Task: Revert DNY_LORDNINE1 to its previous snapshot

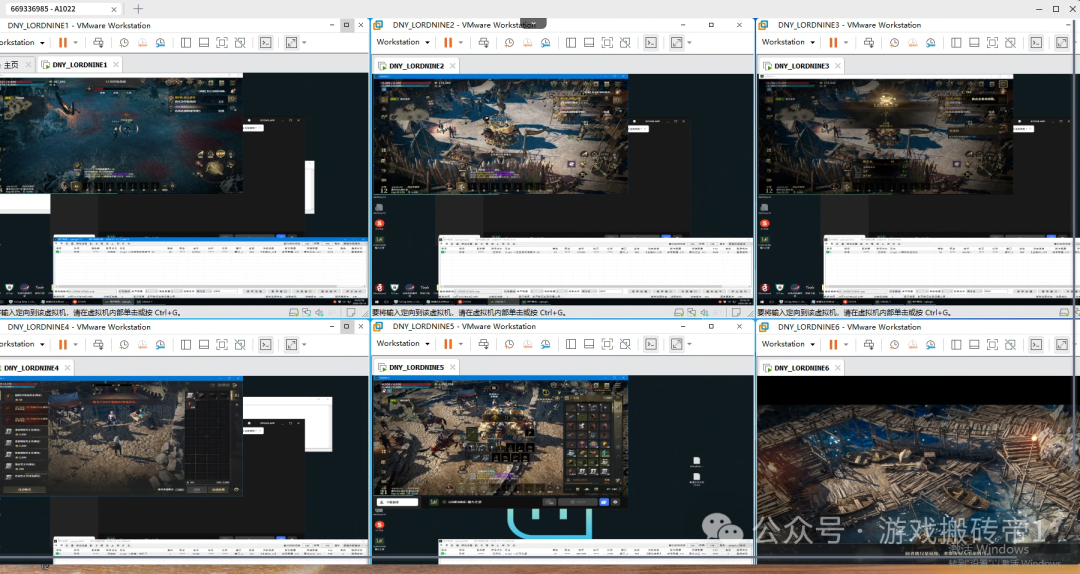Action: (142, 43)
